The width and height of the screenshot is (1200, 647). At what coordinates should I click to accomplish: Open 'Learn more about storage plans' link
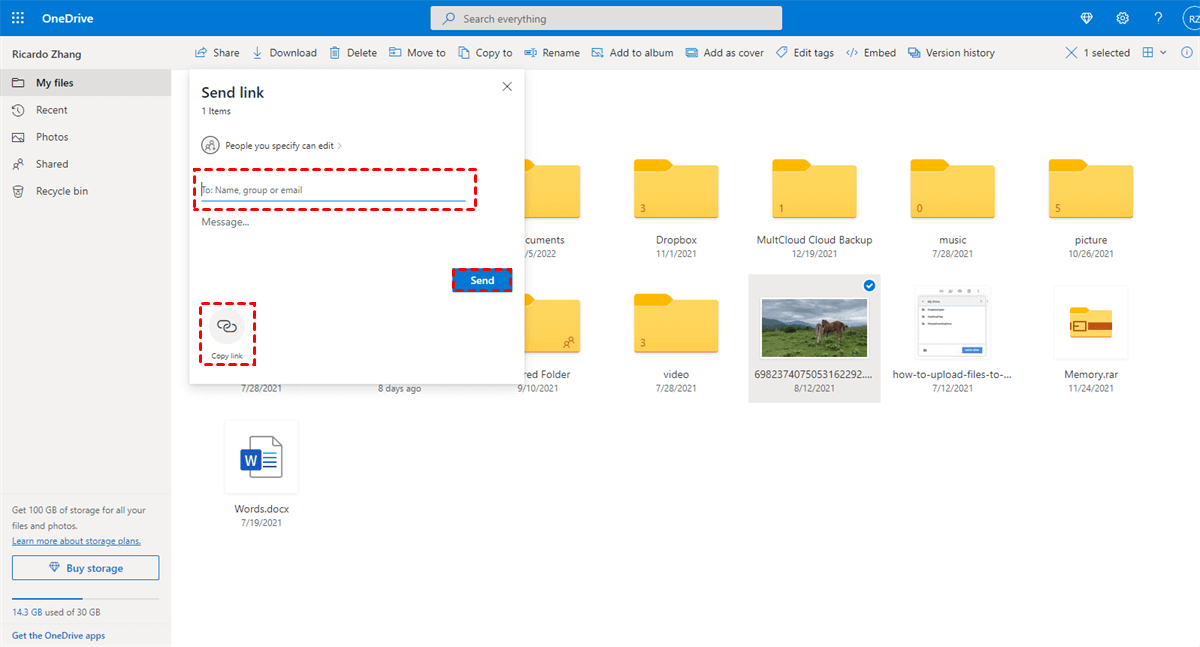(x=76, y=541)
